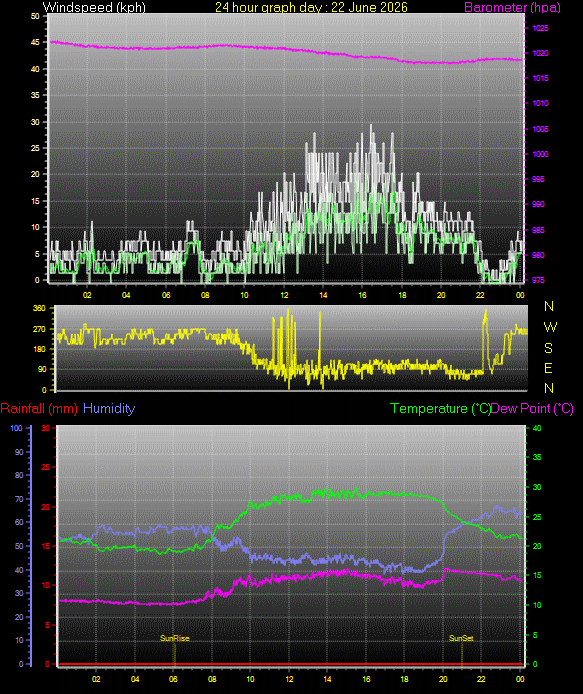Click the 24 hour graph day title
The width and height of the screenshot is (583, 694).
[311, 7]
